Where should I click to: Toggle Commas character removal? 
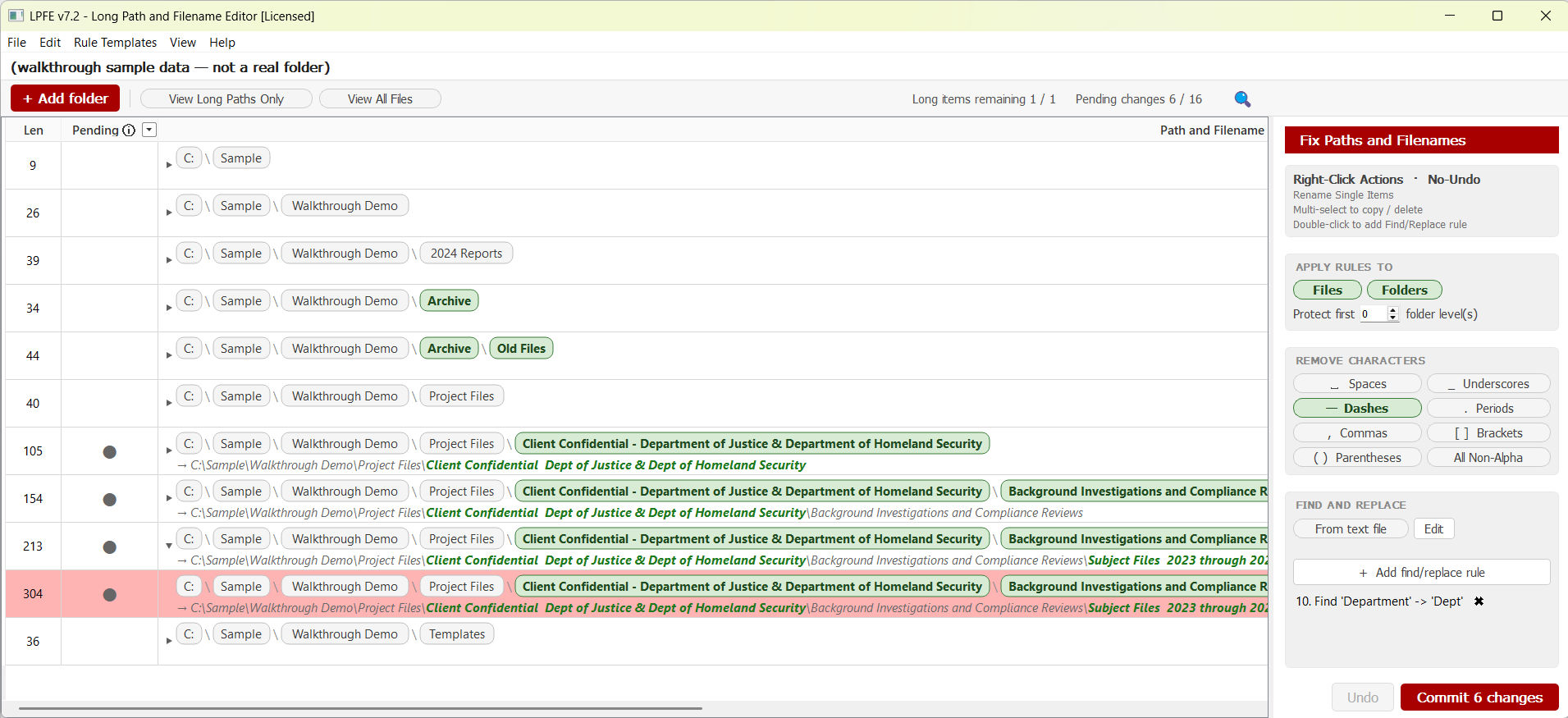tap(1357, 433)
